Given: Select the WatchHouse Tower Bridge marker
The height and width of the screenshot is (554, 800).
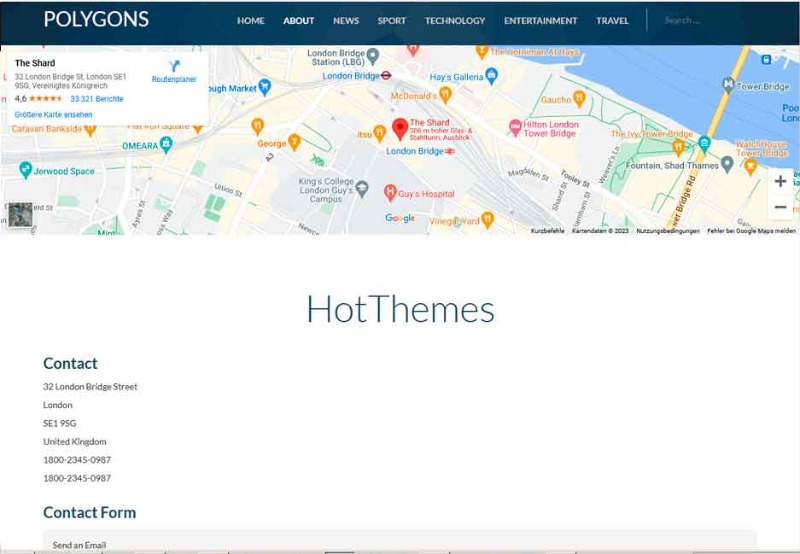Looking at the screenshot, I should click(750, 166).
